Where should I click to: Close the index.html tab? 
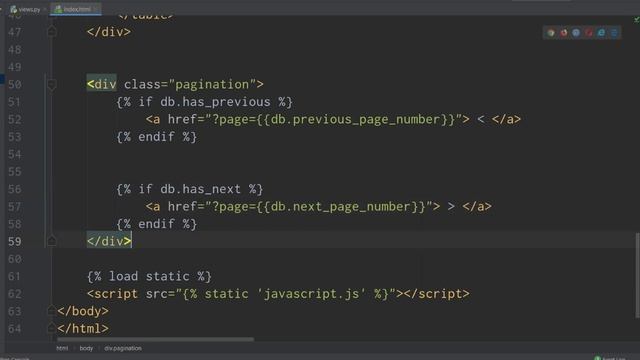coord(96,9)
